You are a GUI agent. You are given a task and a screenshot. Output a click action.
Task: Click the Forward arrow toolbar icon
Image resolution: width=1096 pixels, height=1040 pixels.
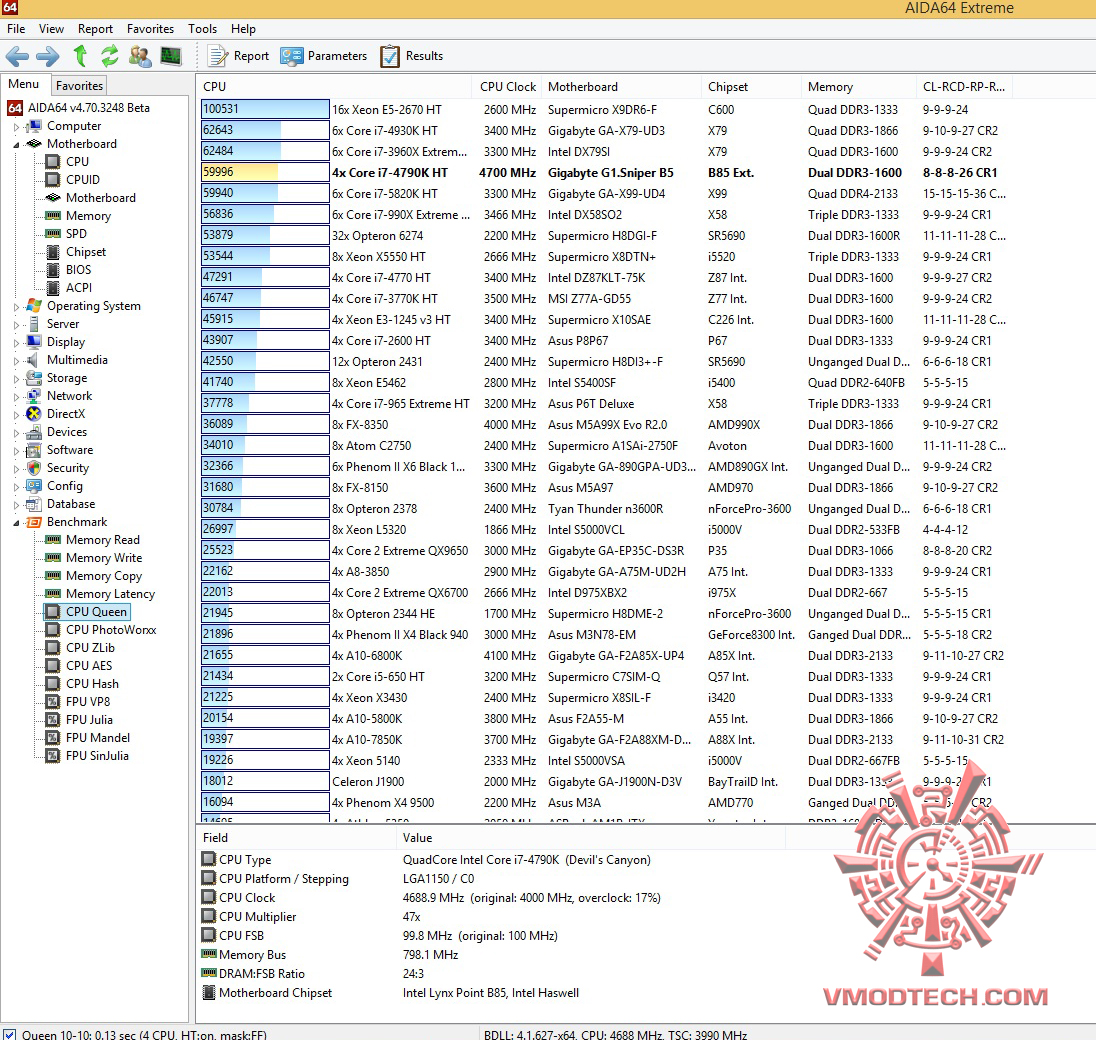(x=48, y=56)
